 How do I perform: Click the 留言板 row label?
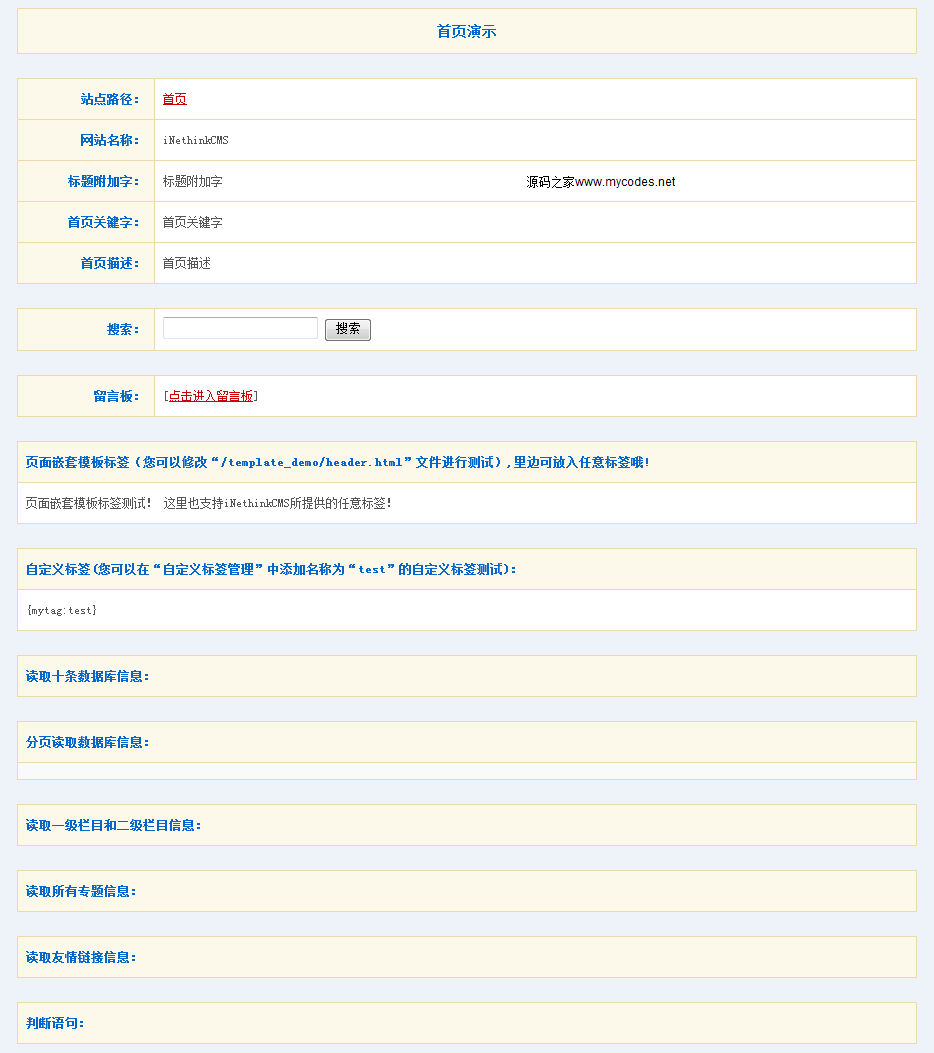117,396
